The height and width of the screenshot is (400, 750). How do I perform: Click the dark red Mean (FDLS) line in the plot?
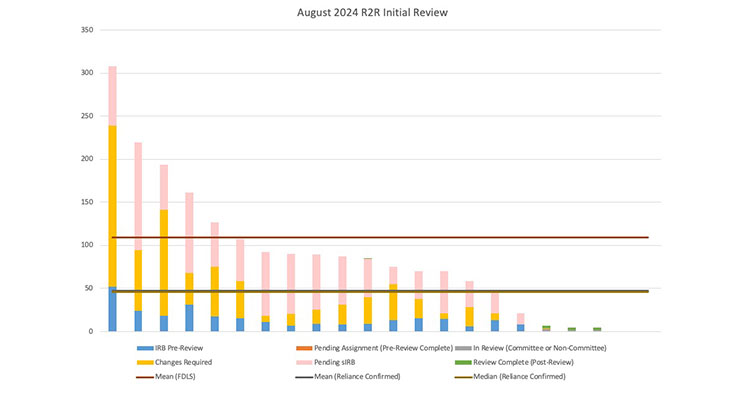(x=400, y=237)
